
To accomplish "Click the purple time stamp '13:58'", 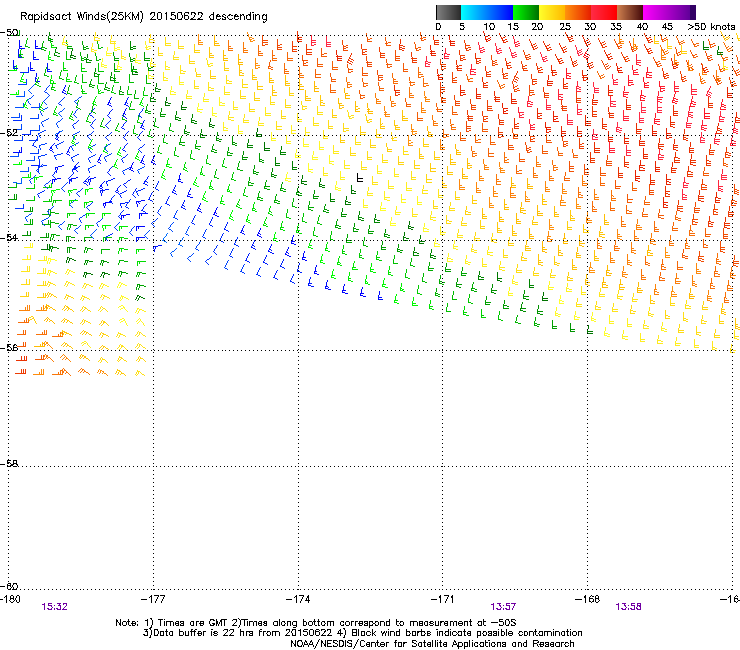I will (629, 607).
